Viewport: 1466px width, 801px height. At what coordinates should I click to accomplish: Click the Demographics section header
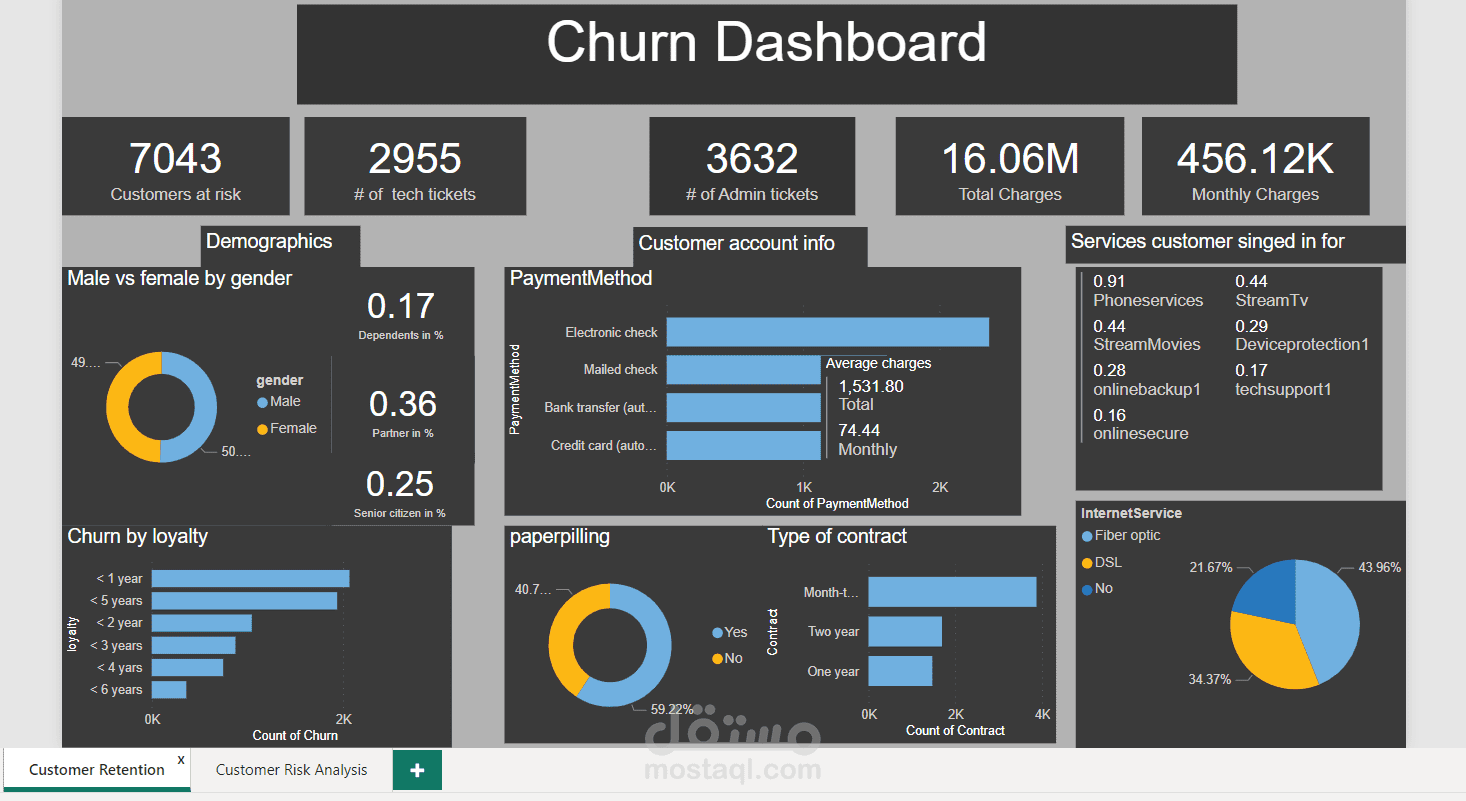[269, 241]
